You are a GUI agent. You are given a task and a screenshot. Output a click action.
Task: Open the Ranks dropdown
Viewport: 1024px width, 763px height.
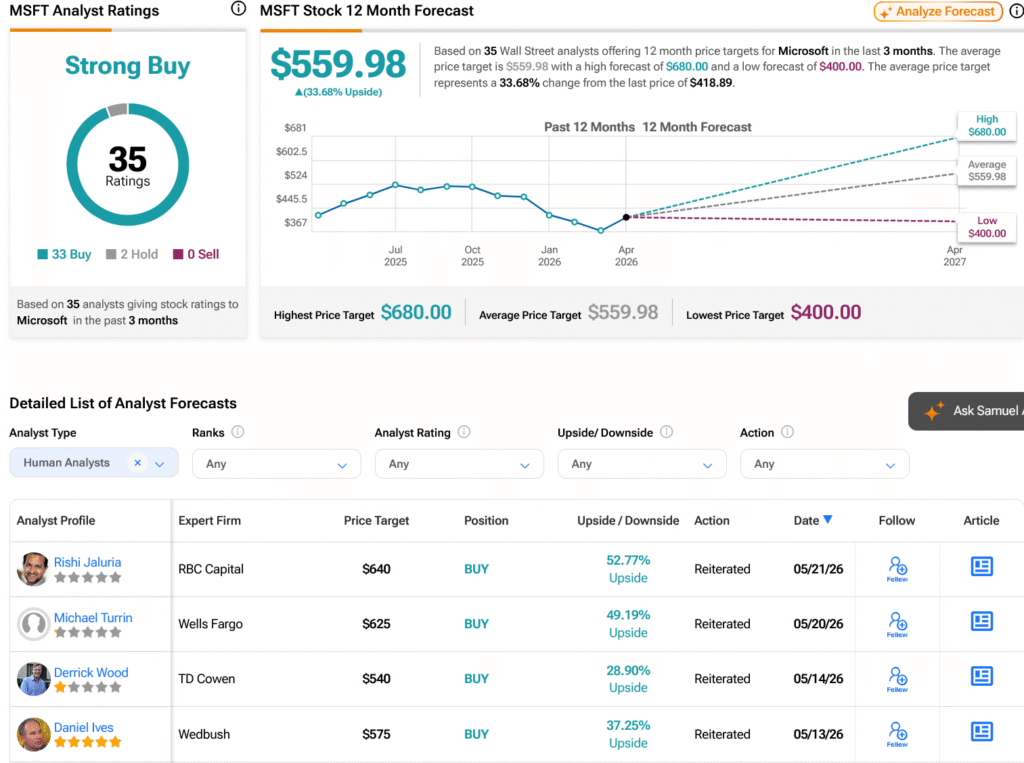[x=276, y=464]
